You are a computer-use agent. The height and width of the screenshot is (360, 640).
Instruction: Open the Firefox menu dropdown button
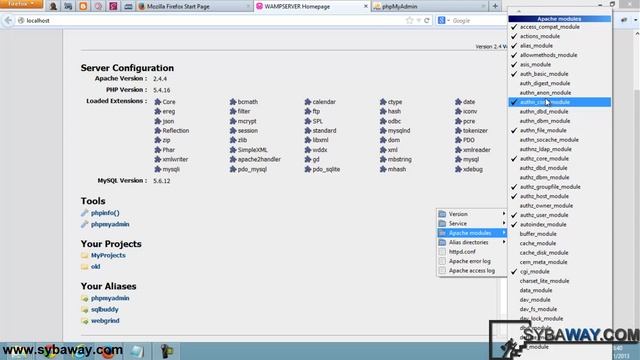tap(21, 4)
